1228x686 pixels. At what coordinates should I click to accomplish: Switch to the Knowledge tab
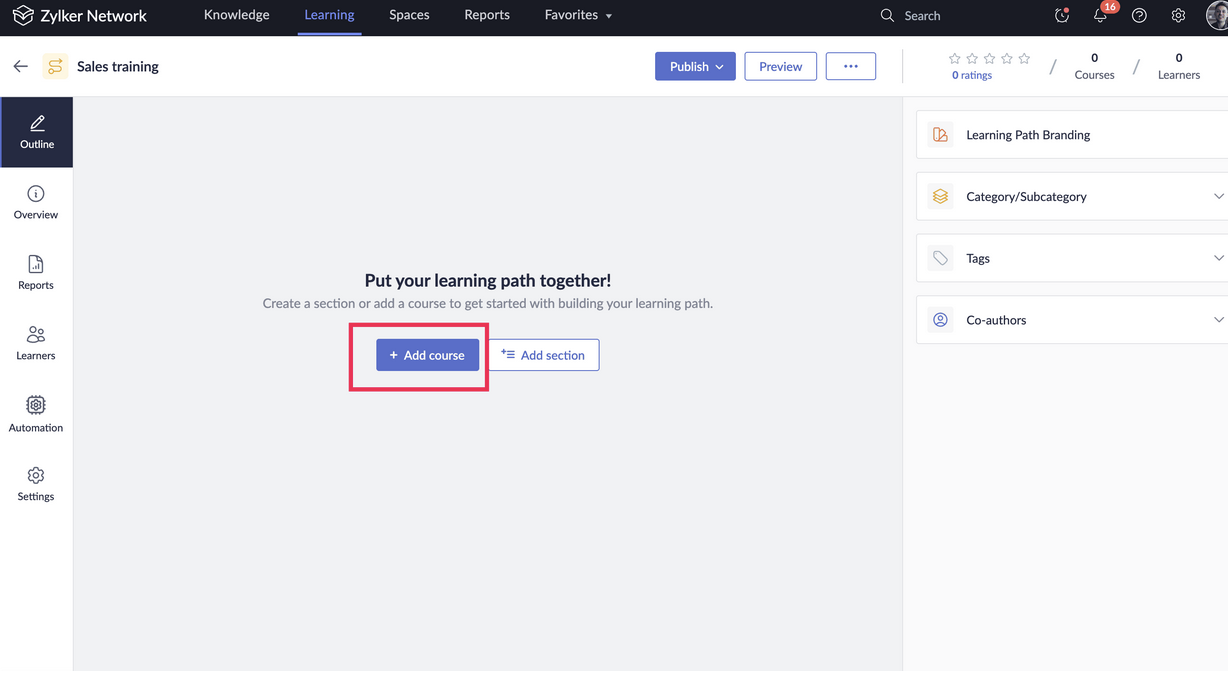[x=236, y=15]
